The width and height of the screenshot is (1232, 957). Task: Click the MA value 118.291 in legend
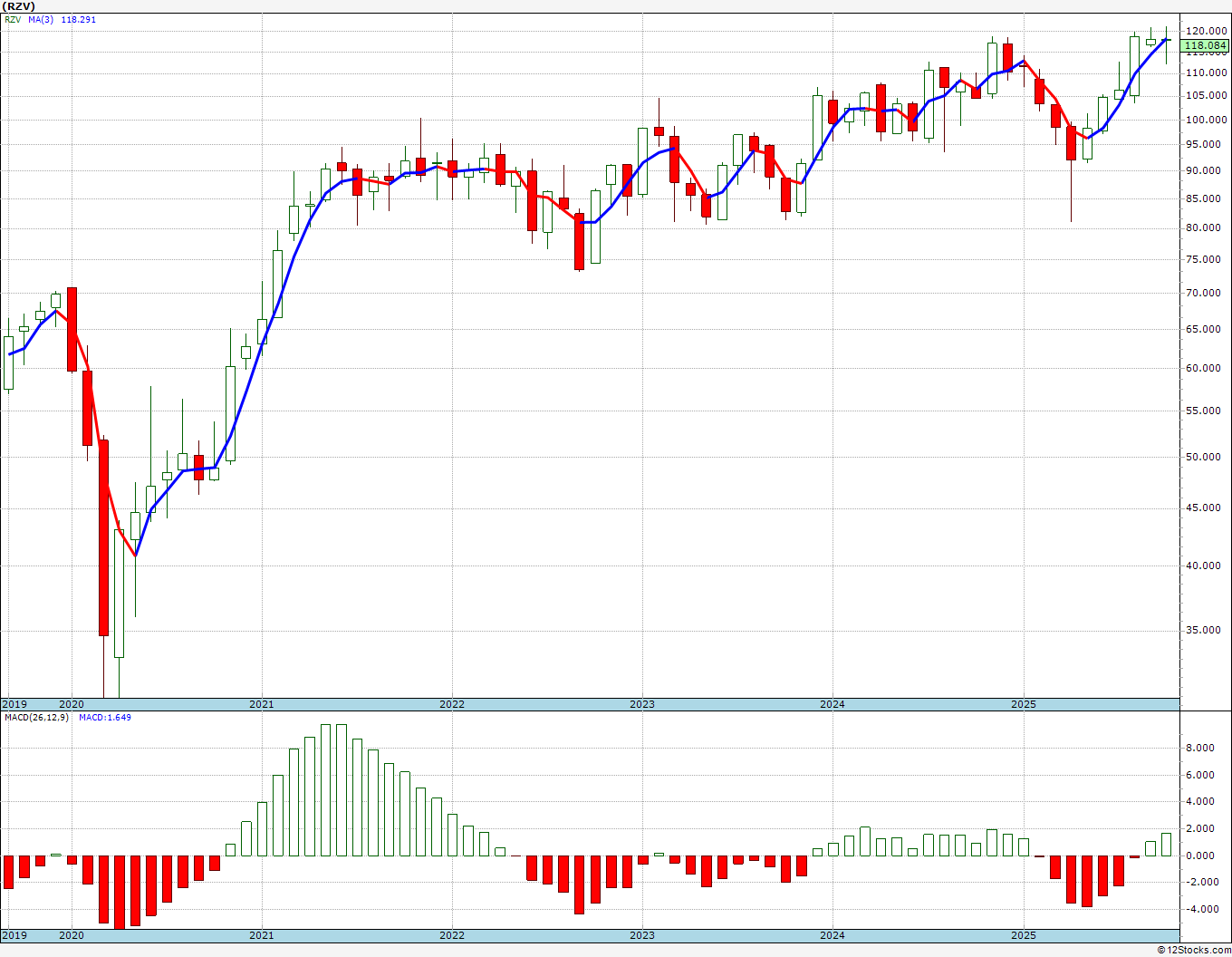point(79,19)
